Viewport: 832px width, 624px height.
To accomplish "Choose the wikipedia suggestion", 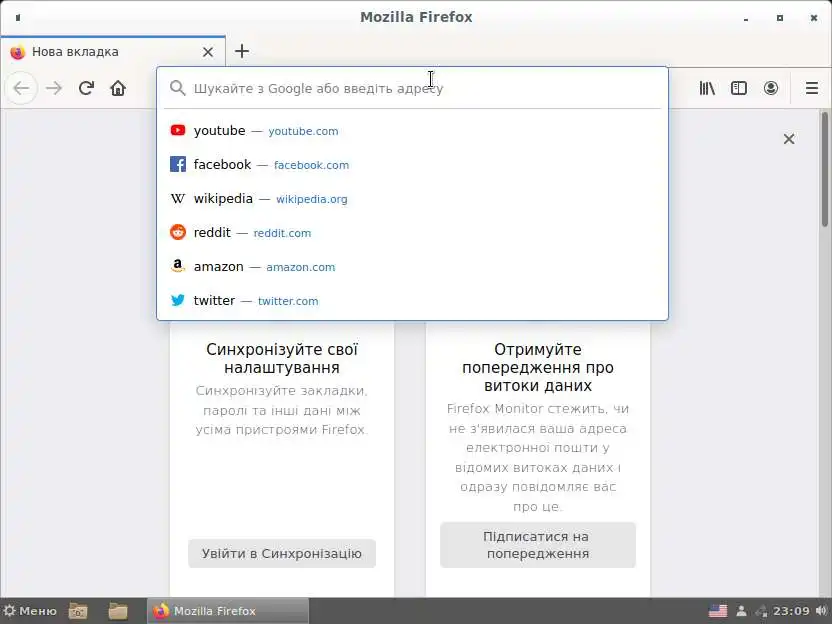I will (412, 198).
